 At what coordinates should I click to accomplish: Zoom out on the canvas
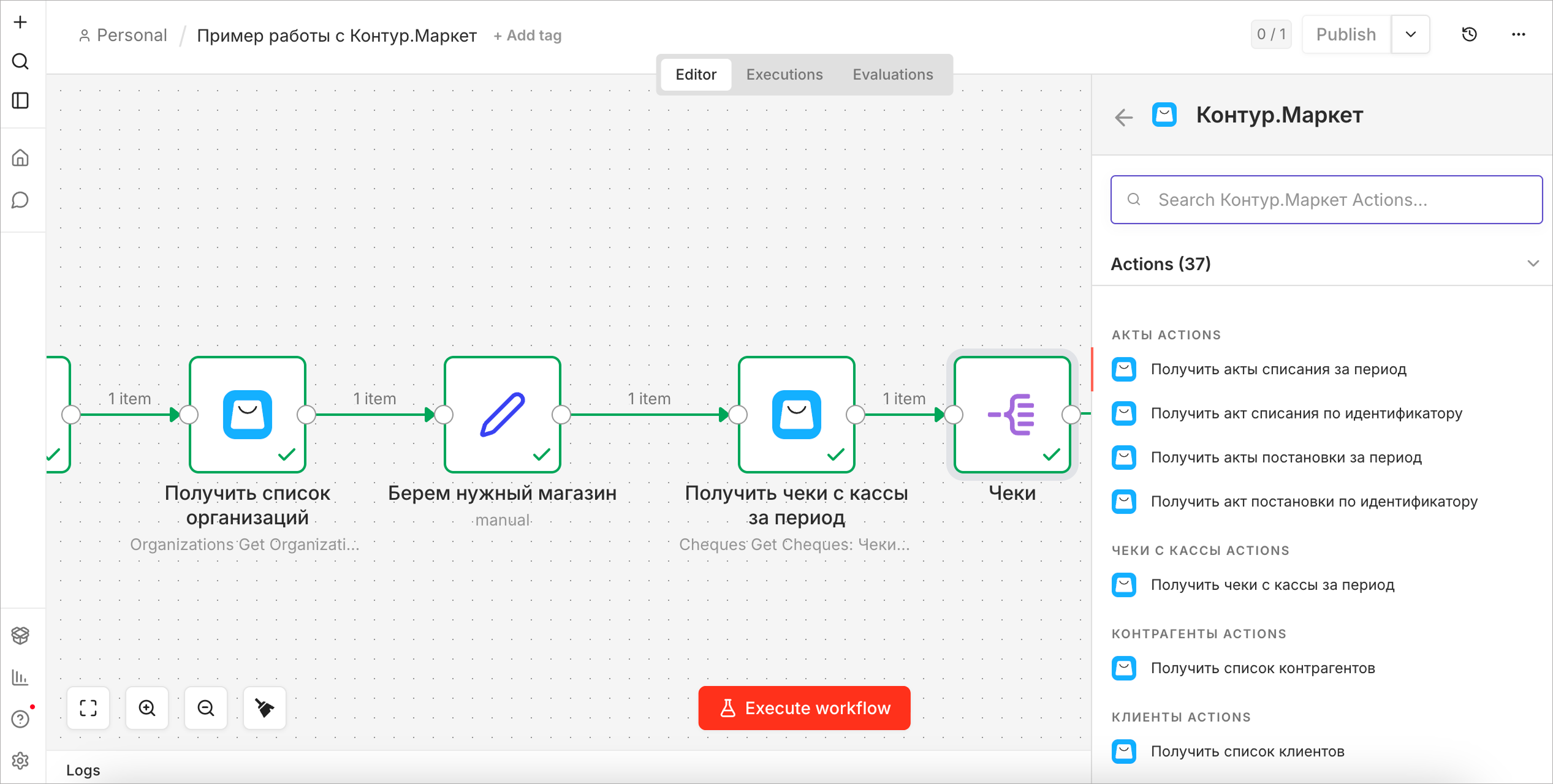tap(206, 708)
